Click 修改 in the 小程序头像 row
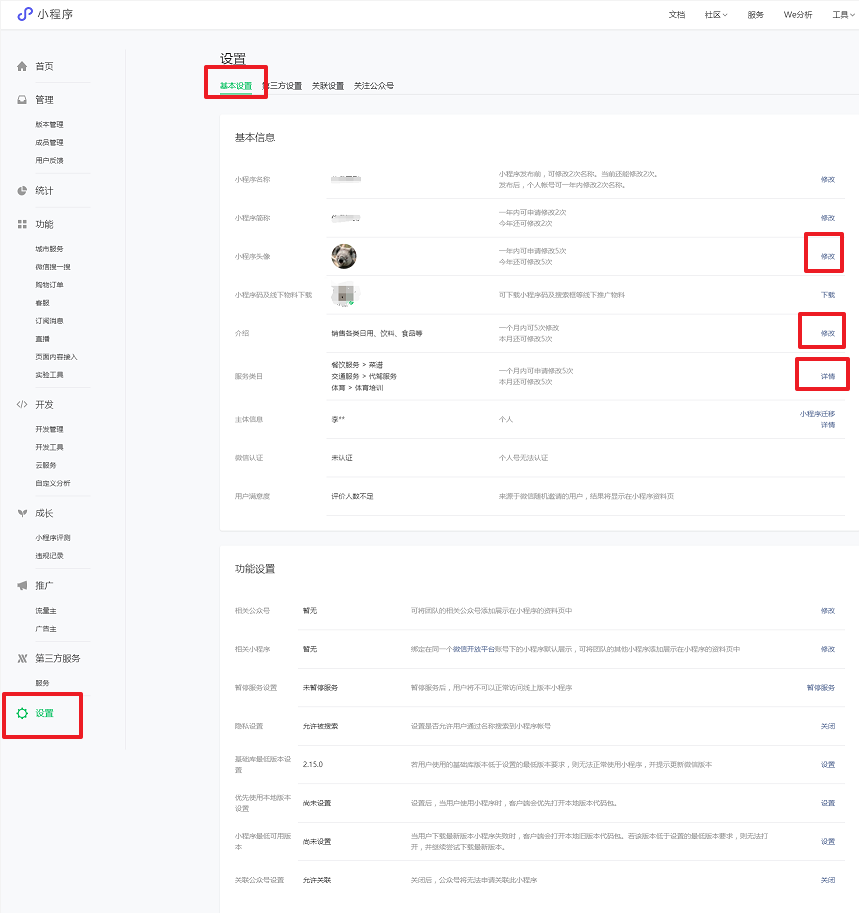This screenshot has width=859, height=913. coord(828,256)
